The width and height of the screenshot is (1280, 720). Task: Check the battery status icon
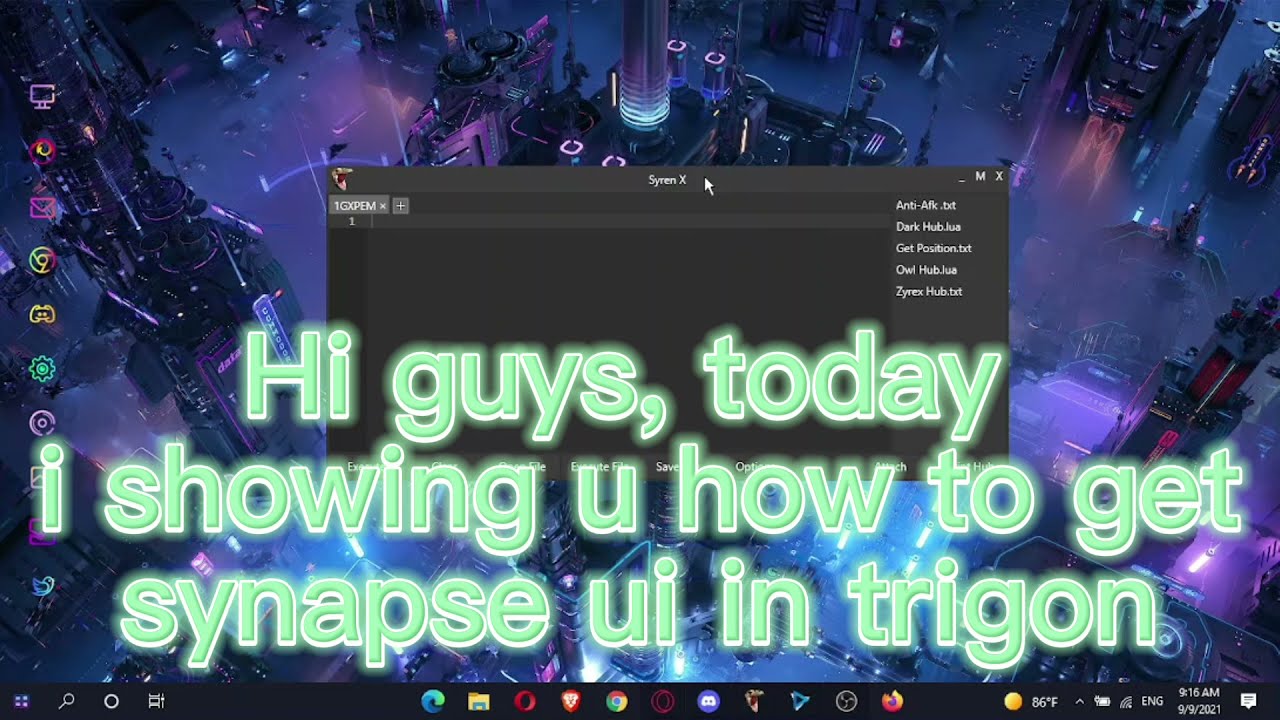coord(1102,702)
